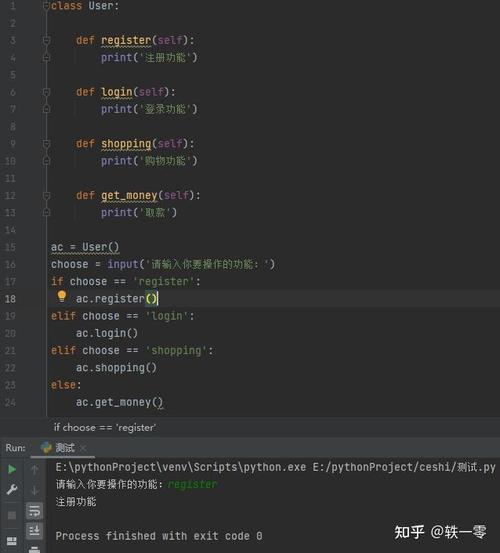Click the Up the stack trace arrow
500x553 pixels.
pyautogui.click(x=35, y=469)
